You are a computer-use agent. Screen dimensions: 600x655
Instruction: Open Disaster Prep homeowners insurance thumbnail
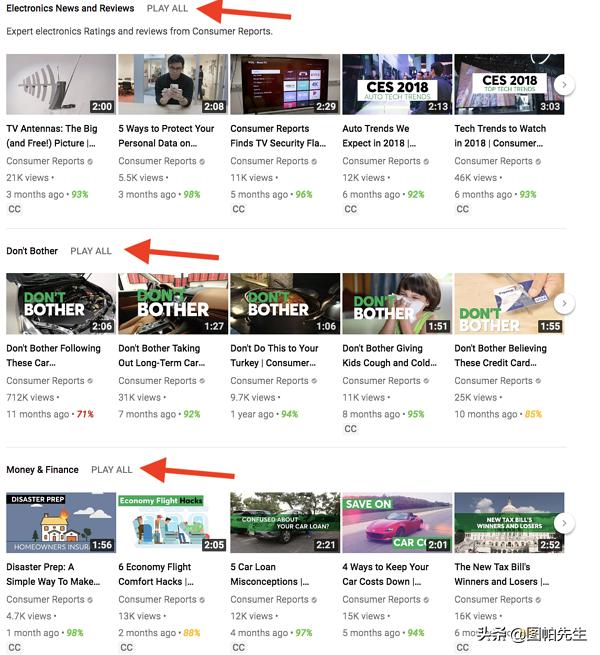[x=61, y=523]
